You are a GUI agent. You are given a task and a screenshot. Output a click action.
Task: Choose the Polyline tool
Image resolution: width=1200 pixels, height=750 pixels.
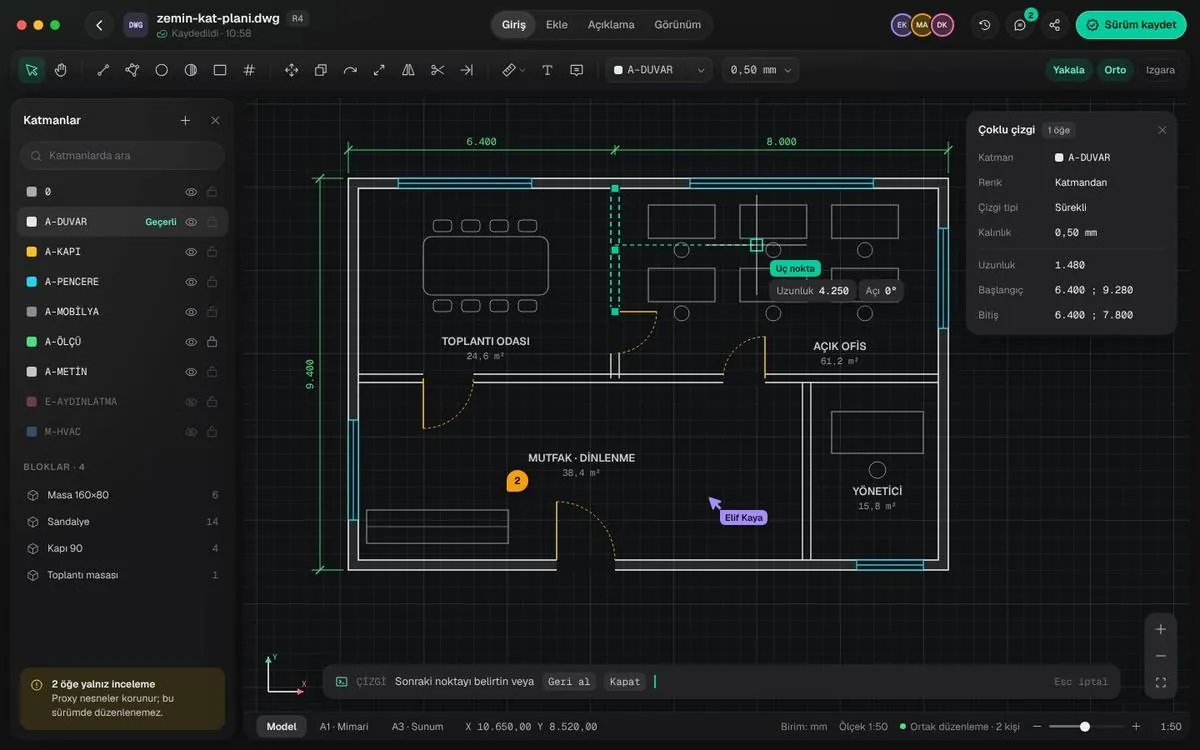(x=132, y=70)
